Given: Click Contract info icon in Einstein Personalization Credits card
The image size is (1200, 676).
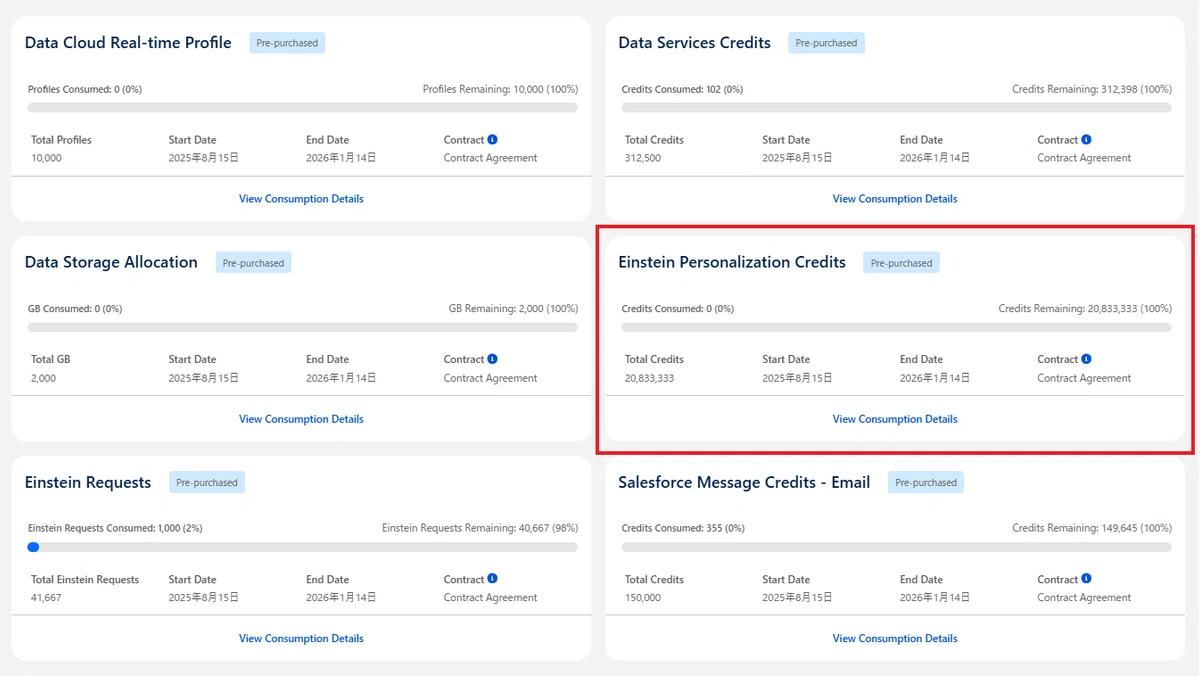Looking at the screenshot, I should (1087, 359).
